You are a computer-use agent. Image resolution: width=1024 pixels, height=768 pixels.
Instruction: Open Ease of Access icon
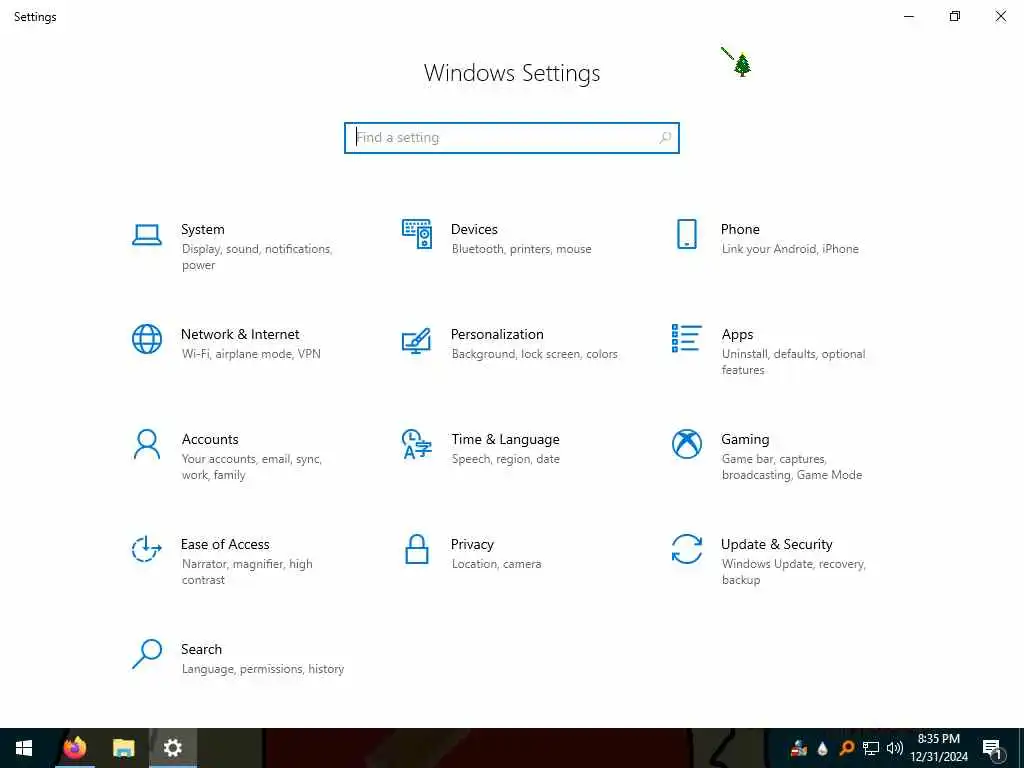pos(147,549)
